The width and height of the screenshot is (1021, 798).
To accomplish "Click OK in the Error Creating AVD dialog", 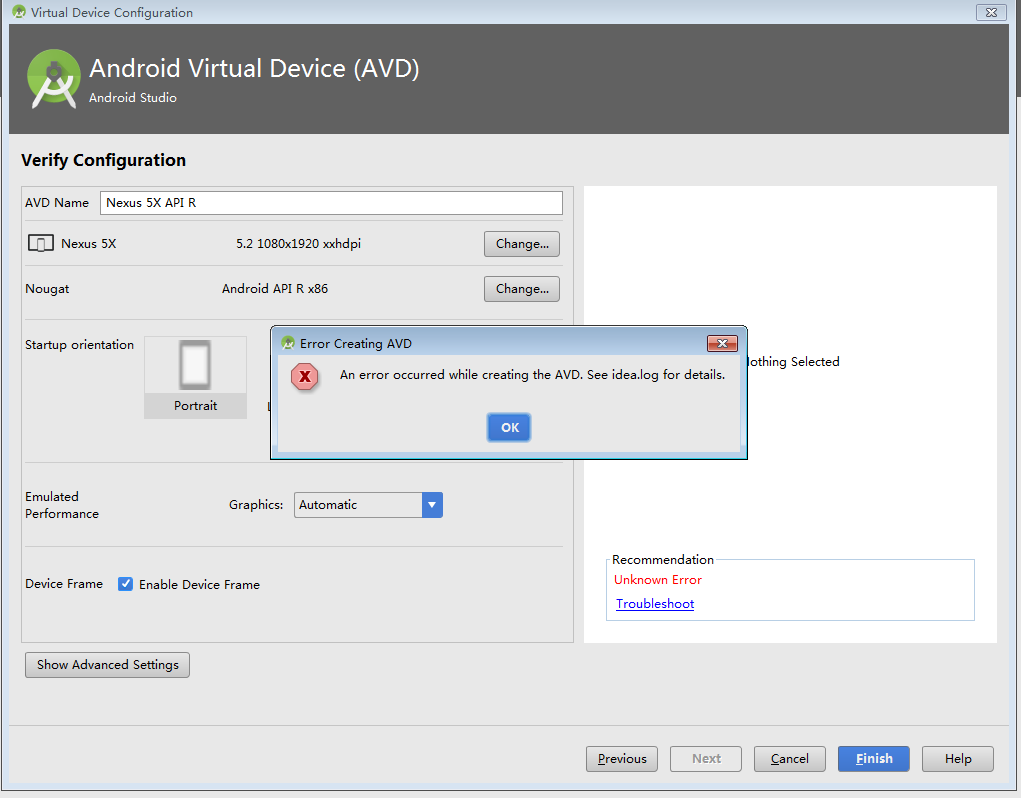I will 509,428.
